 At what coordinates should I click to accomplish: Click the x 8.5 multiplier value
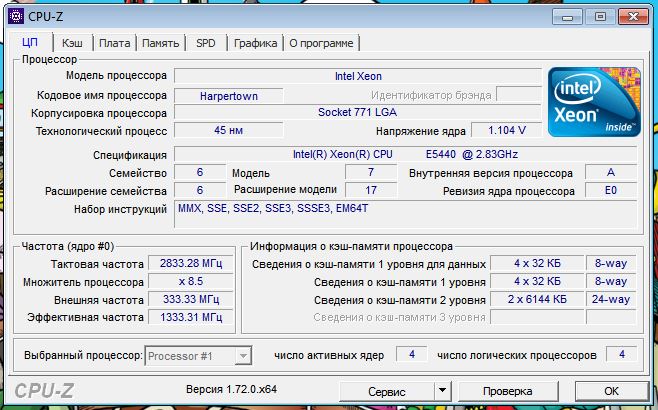click(x=191, y=281)
